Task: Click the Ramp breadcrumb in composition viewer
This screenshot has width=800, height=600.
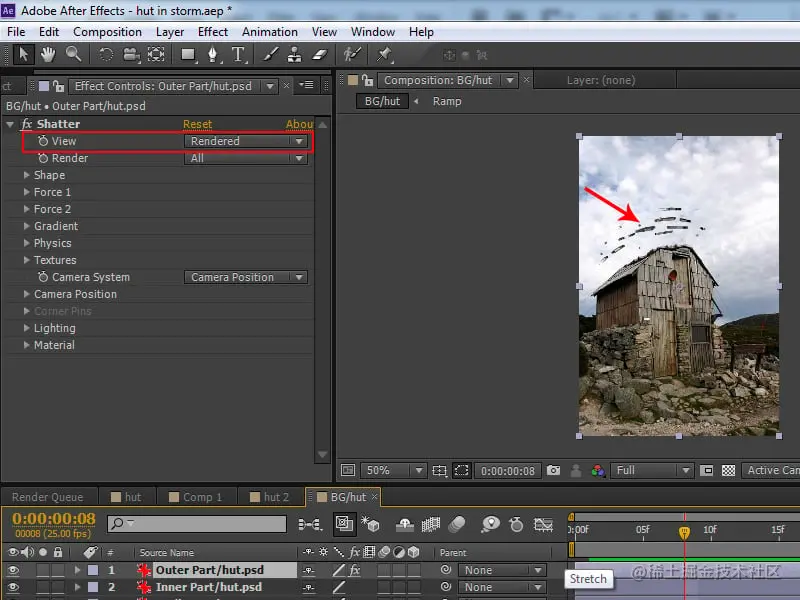Action: click(x=447, y=101)
